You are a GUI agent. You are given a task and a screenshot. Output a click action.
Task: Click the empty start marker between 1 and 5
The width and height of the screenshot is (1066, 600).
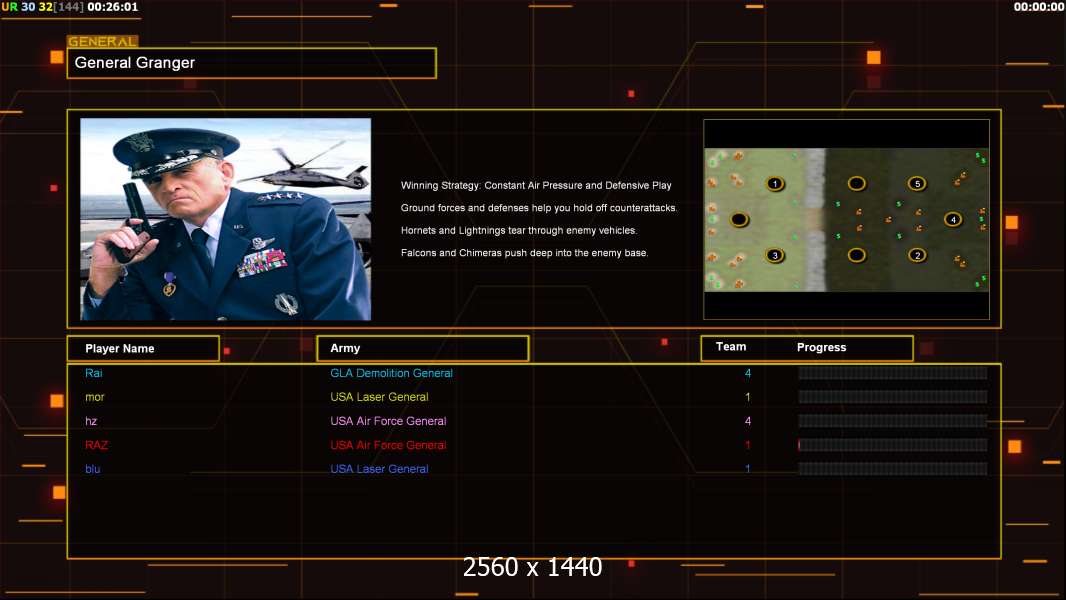pos(857,183)
